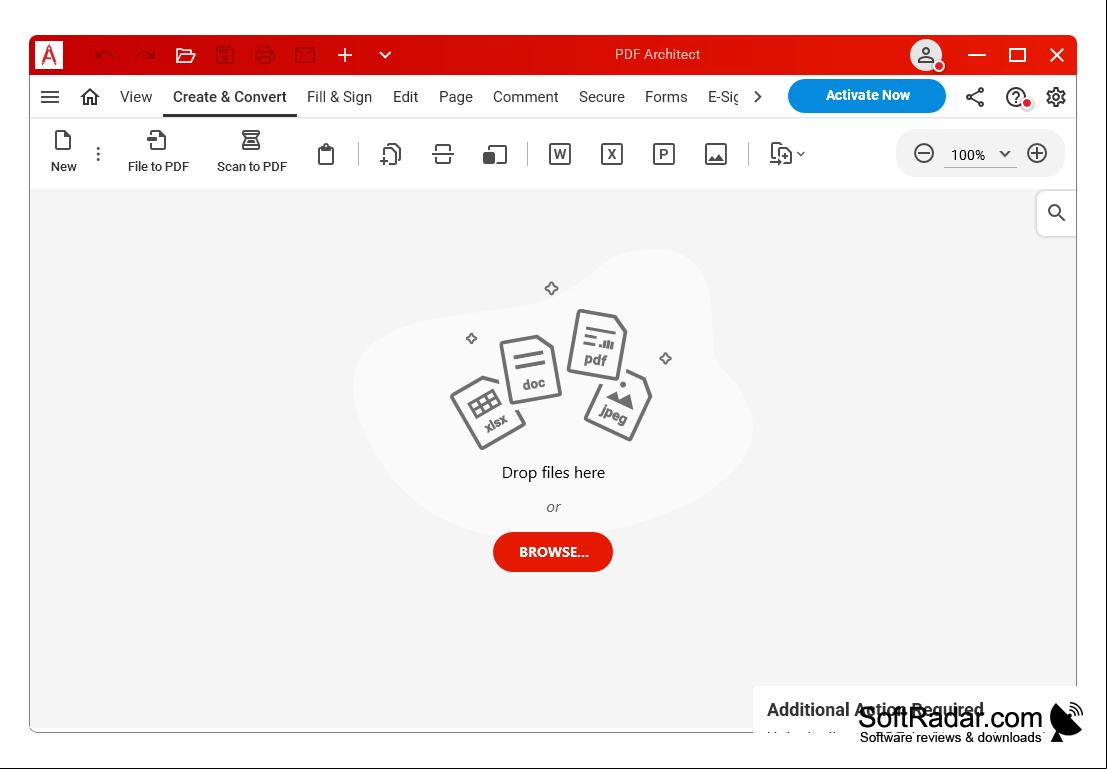Save the document with the floppy disk icon
1107x769 pixels.
tap(225, 55)
